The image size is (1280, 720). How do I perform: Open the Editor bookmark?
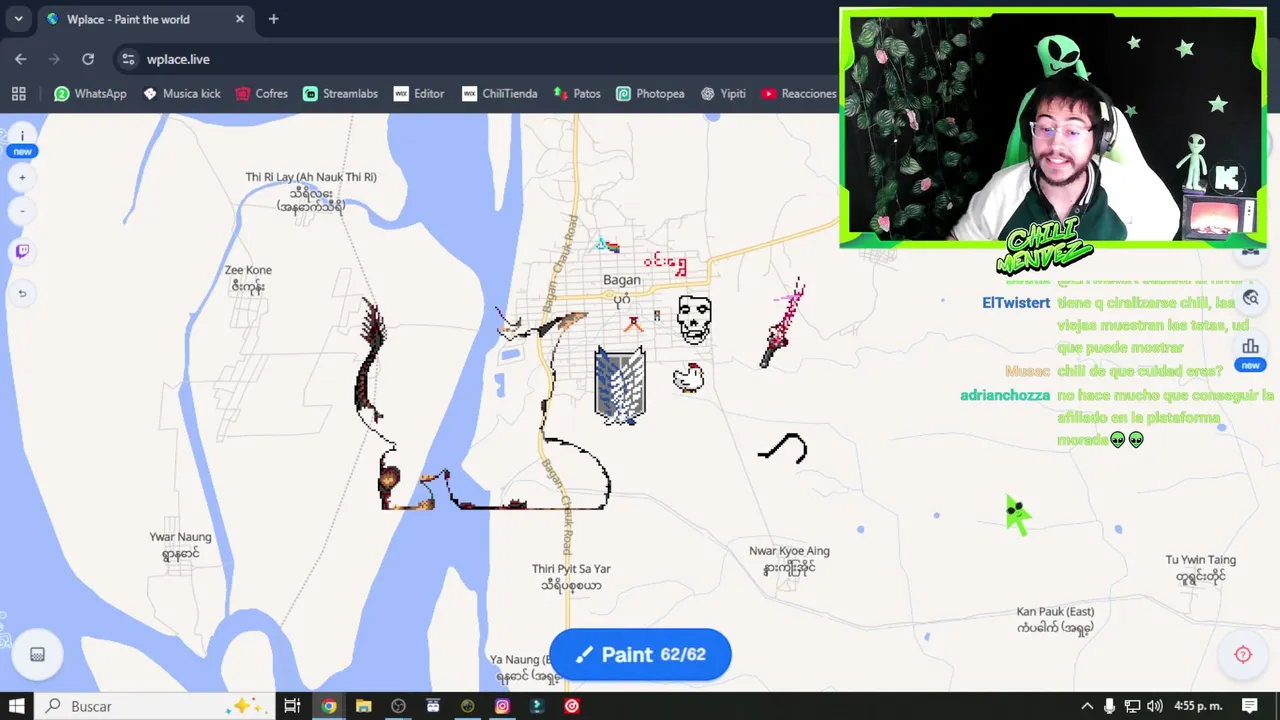[x=418, y=93]
